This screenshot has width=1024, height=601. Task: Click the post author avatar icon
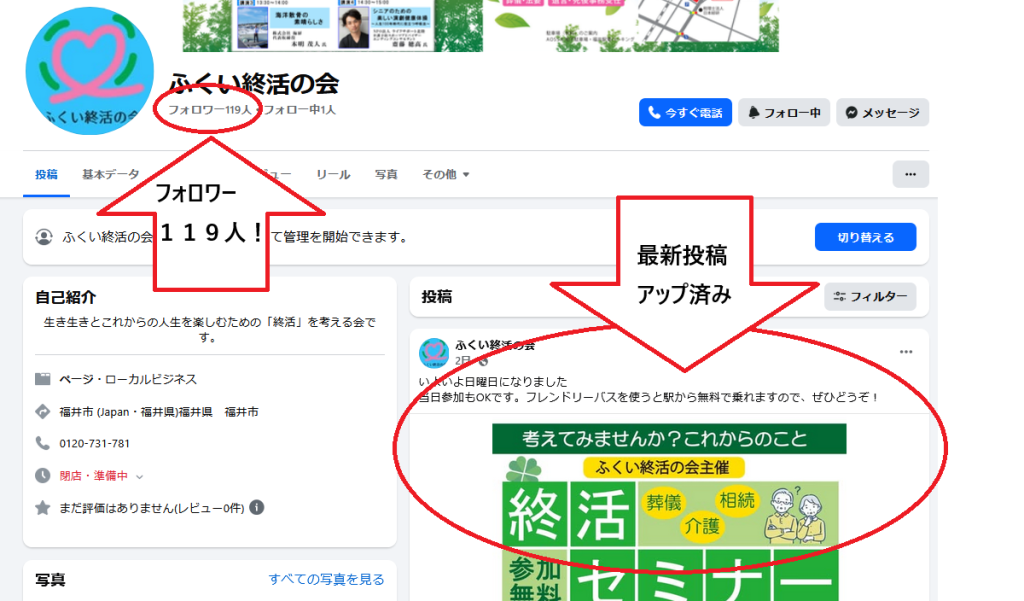click(434, 352)
